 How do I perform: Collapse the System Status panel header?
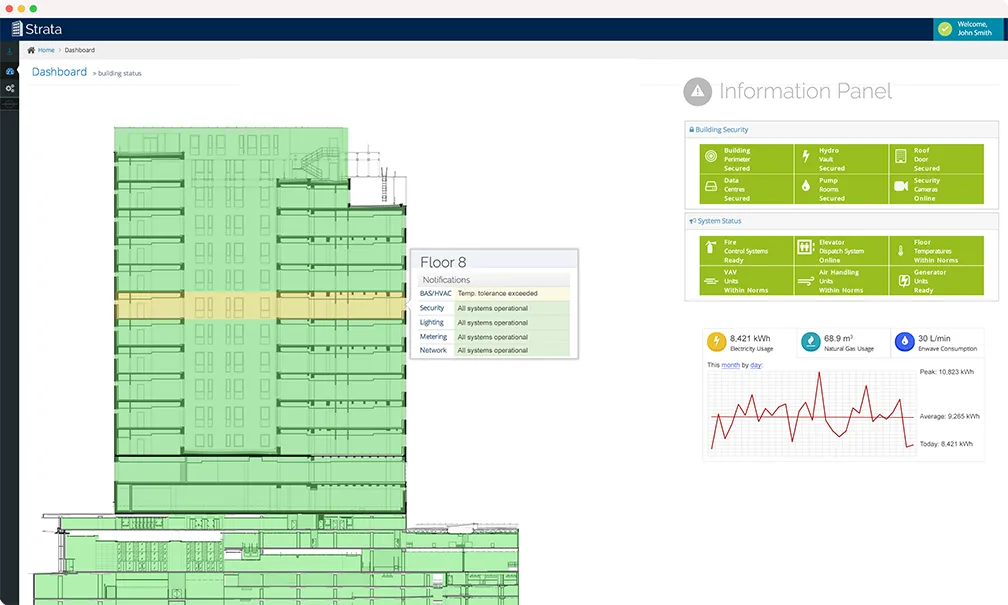842,221
